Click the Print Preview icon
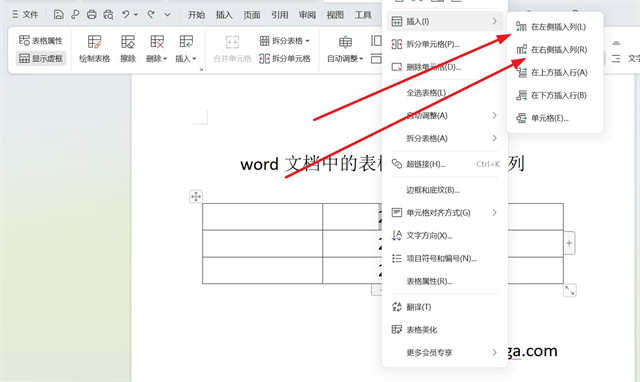The width and height of the screenshot is (640, 382). click(x=108, y=15)
